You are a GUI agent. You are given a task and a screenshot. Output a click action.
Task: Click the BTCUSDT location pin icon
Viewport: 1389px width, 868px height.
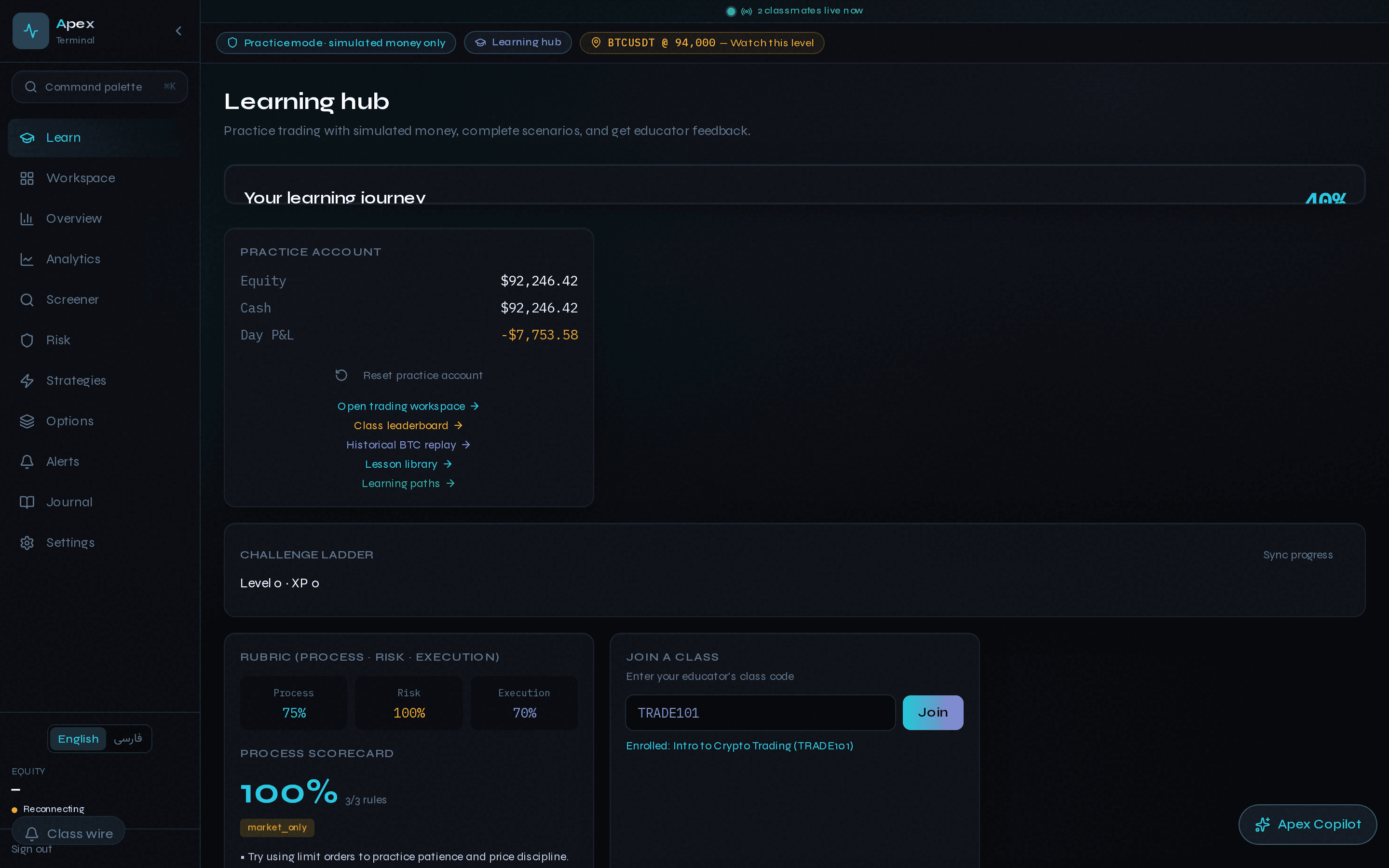[596, 42]
